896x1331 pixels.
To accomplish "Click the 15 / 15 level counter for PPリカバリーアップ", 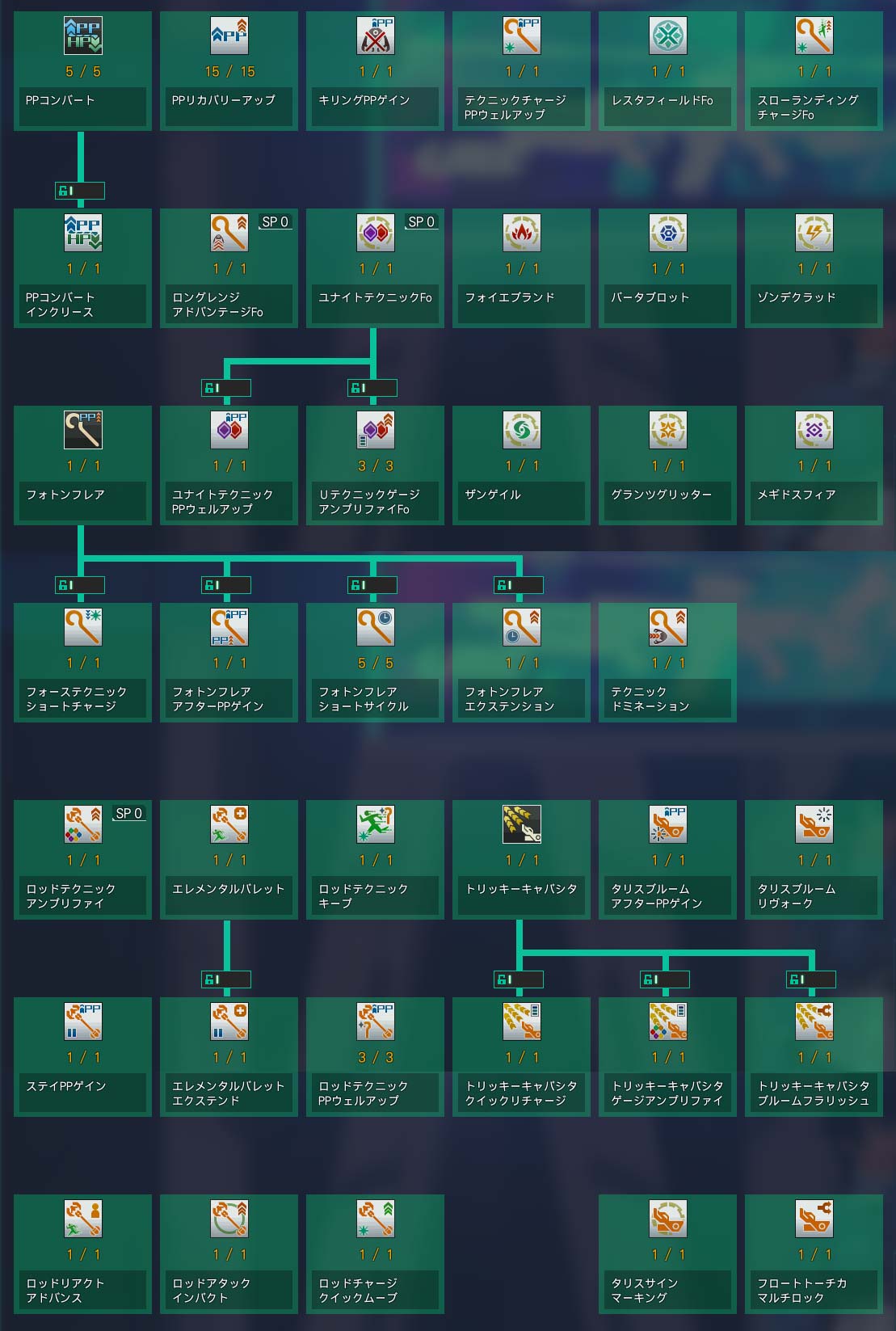I will 229,71.
